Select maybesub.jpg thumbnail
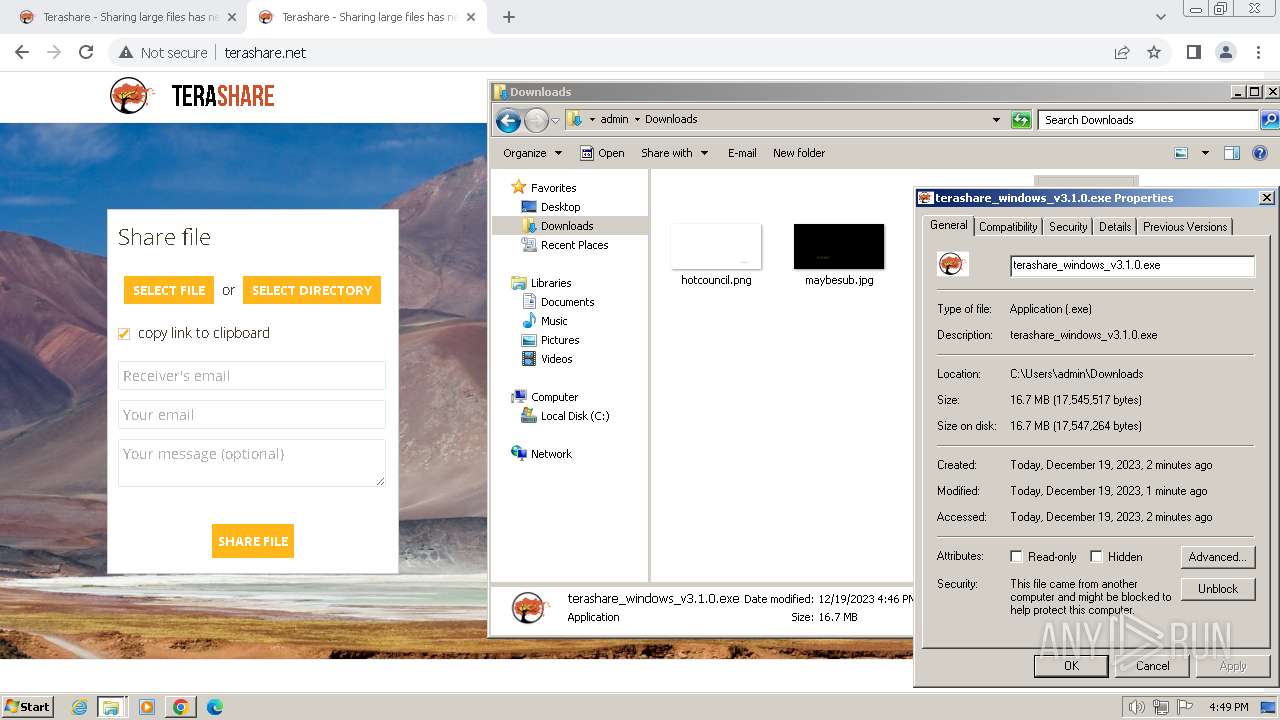Screen dimensions: 1280x720 pyautogui.click(x=839, y=247)
